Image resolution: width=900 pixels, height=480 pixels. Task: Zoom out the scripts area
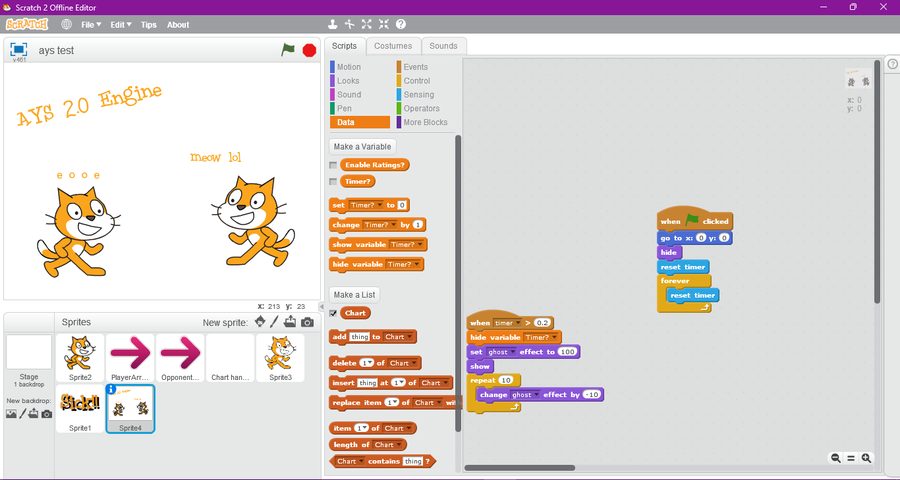point(836,458)
